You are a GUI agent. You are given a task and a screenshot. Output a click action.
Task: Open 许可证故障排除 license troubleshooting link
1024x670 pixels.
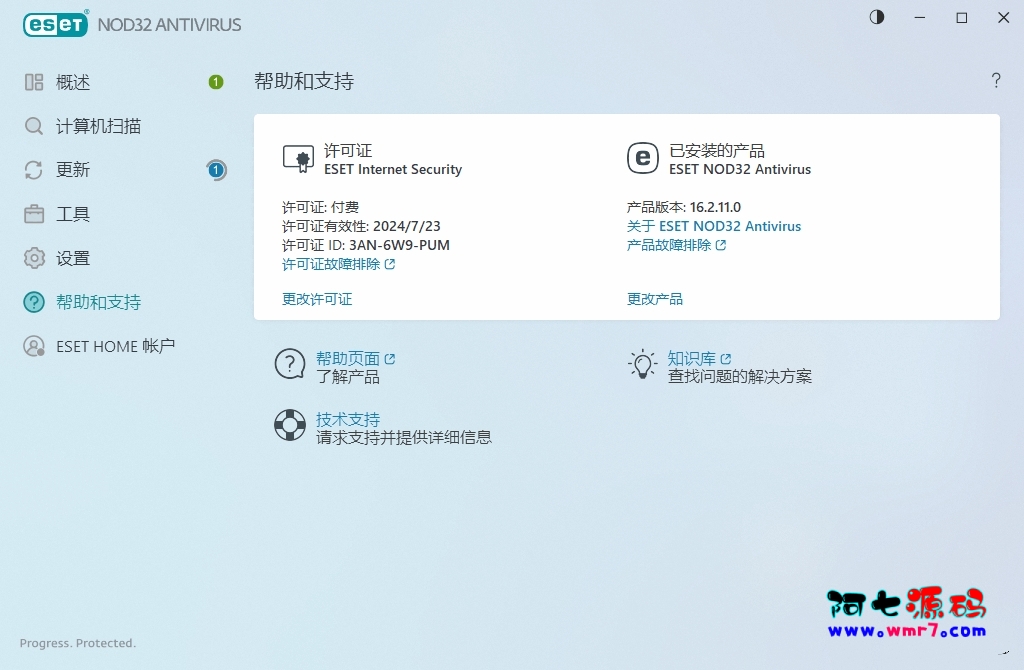[x=331, y=264]
